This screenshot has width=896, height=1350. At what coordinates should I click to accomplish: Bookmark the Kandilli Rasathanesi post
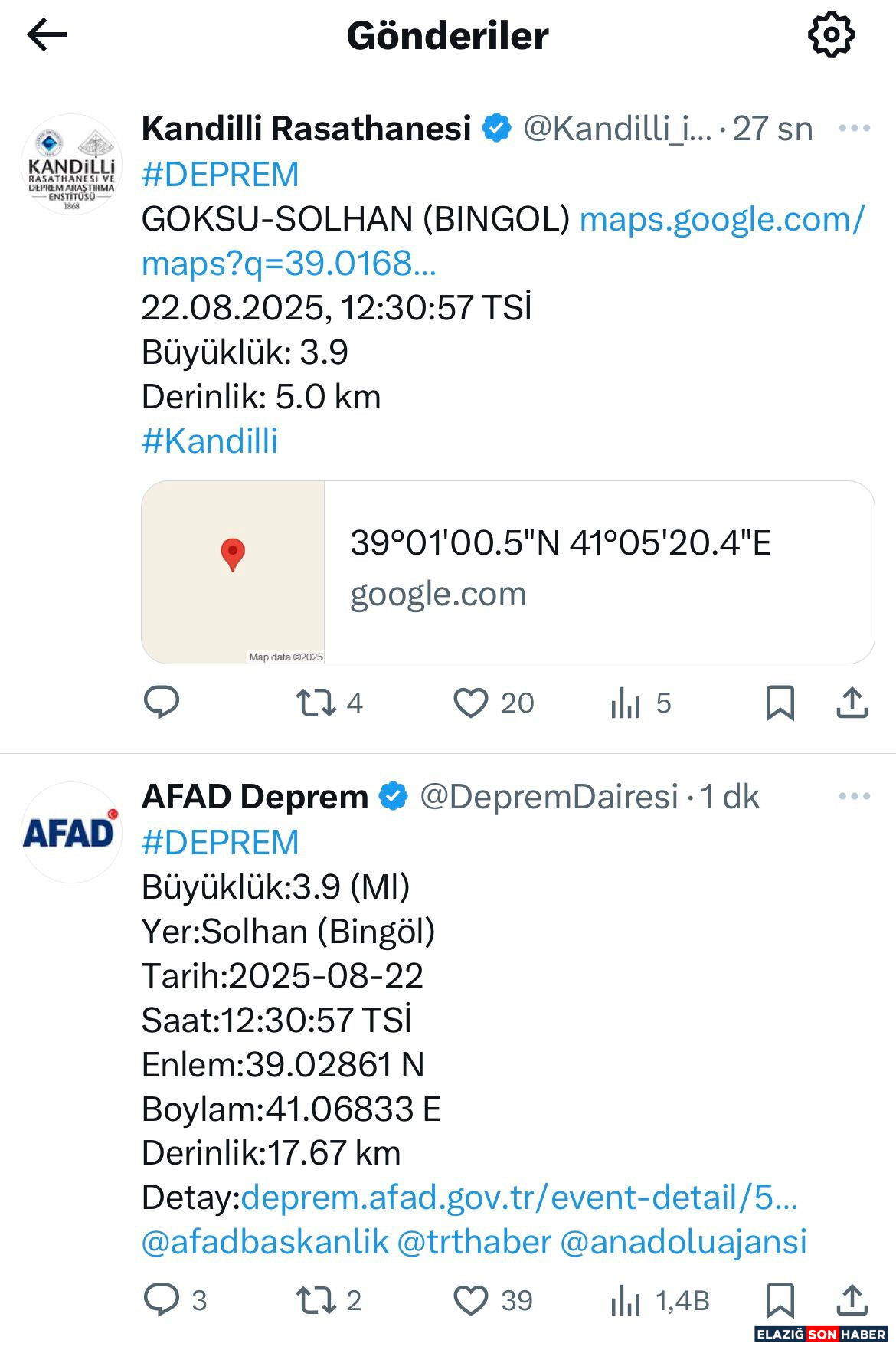(x=780, y=702)
